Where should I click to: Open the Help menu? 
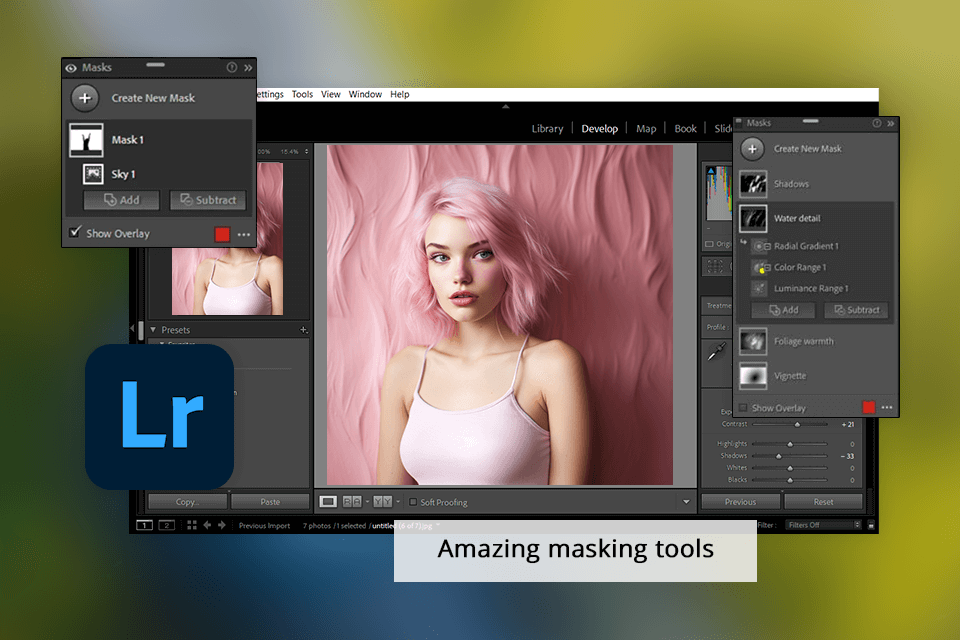click(400, 94)
